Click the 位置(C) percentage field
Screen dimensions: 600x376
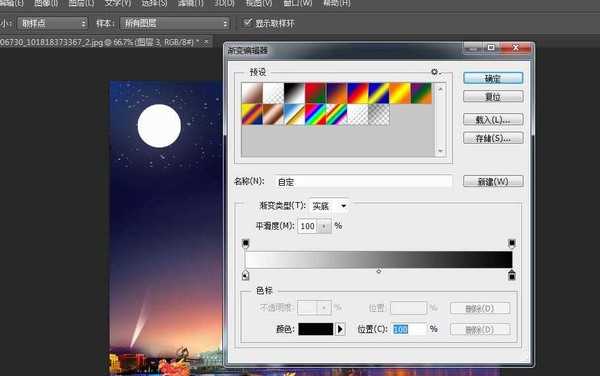[x=409, y=329]
